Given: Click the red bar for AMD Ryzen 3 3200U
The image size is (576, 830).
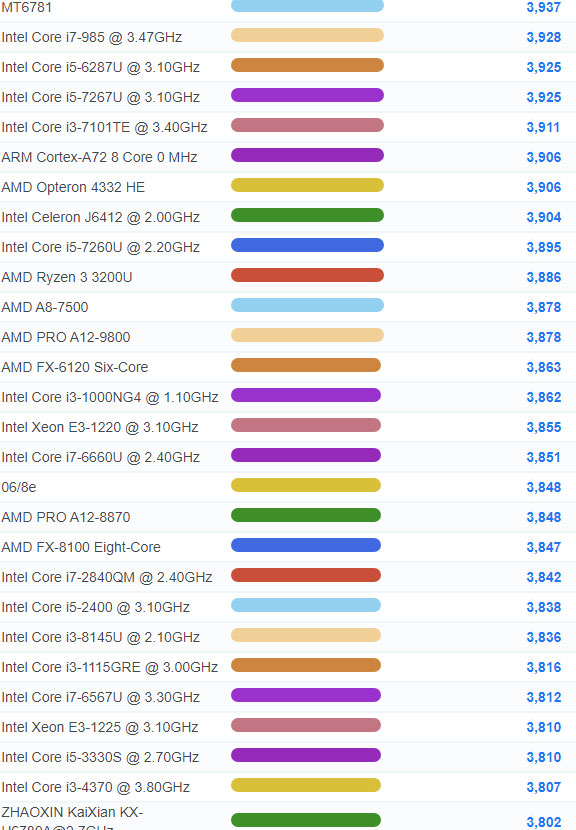Looking at the screenshot, I should click(308, 275).
